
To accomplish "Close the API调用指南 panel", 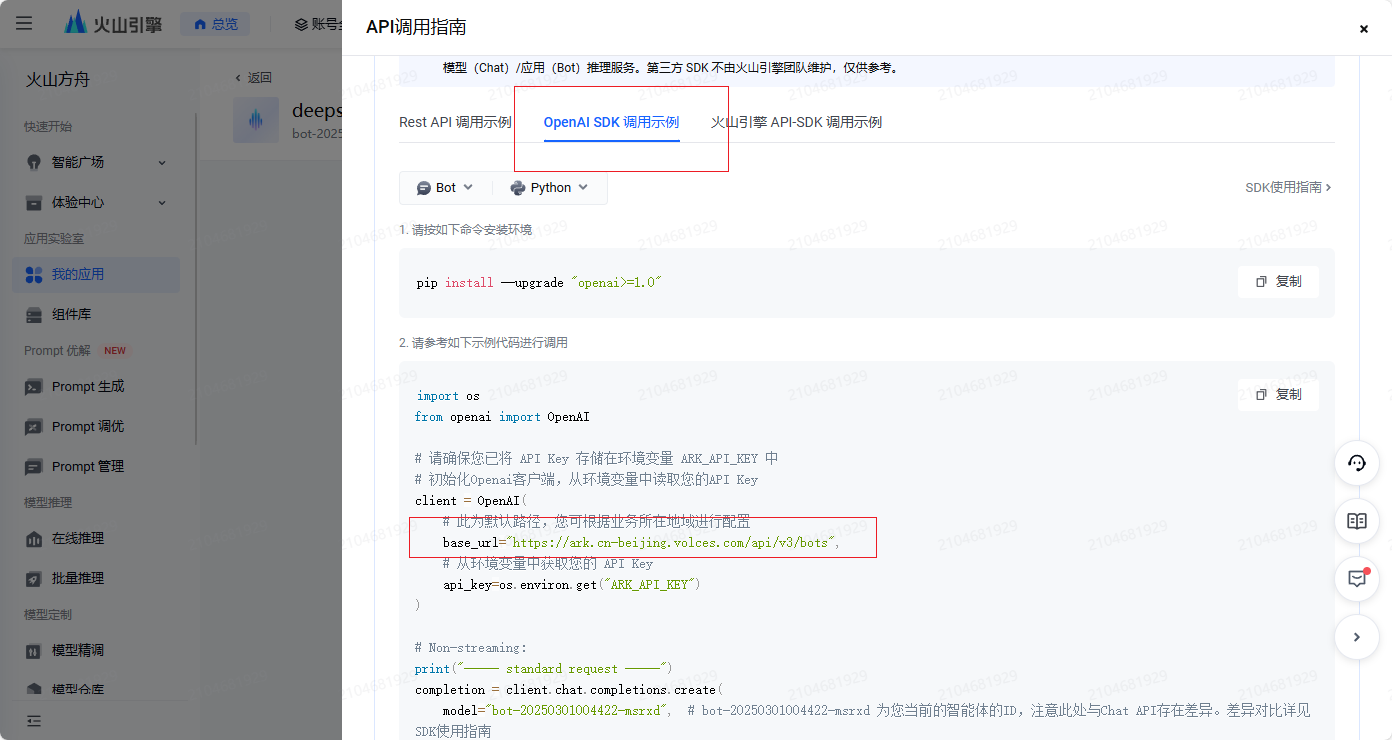I will [1363, 29].
